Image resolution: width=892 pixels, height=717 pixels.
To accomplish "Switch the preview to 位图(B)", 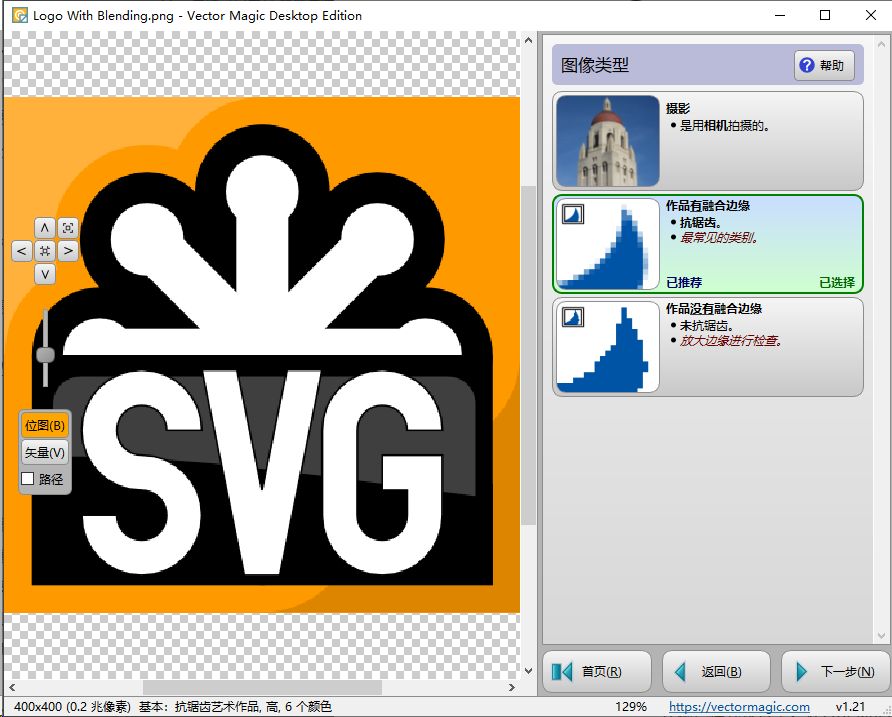I will tap(45, 426).
